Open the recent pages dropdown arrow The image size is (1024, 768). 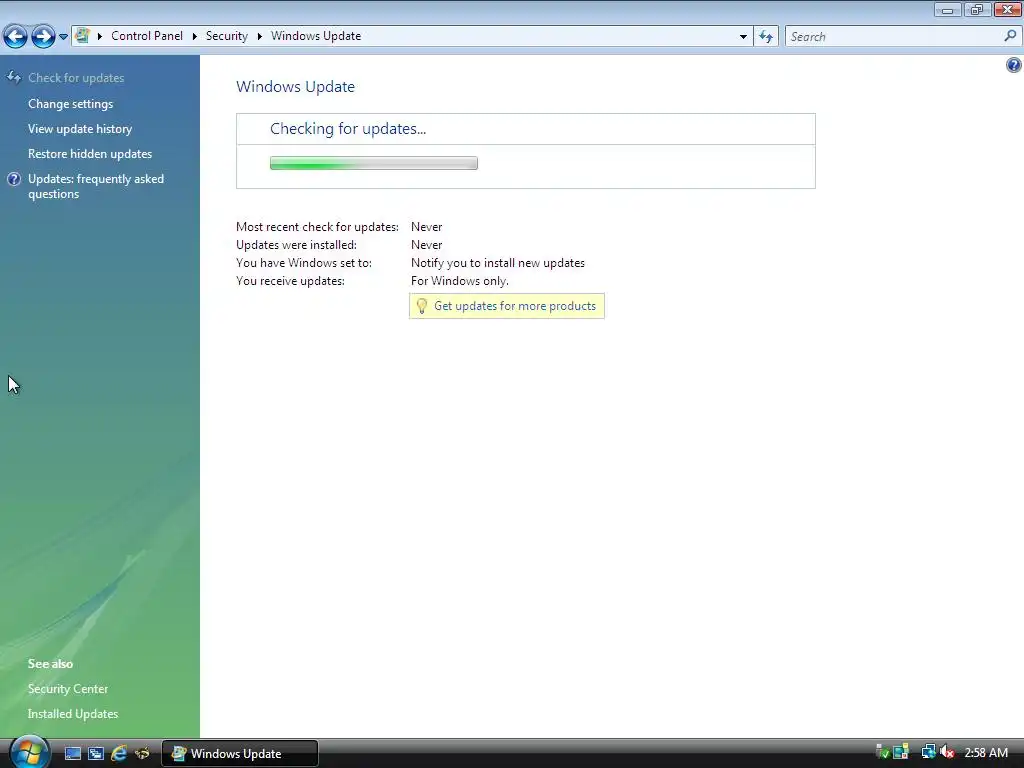coord(63,37)
